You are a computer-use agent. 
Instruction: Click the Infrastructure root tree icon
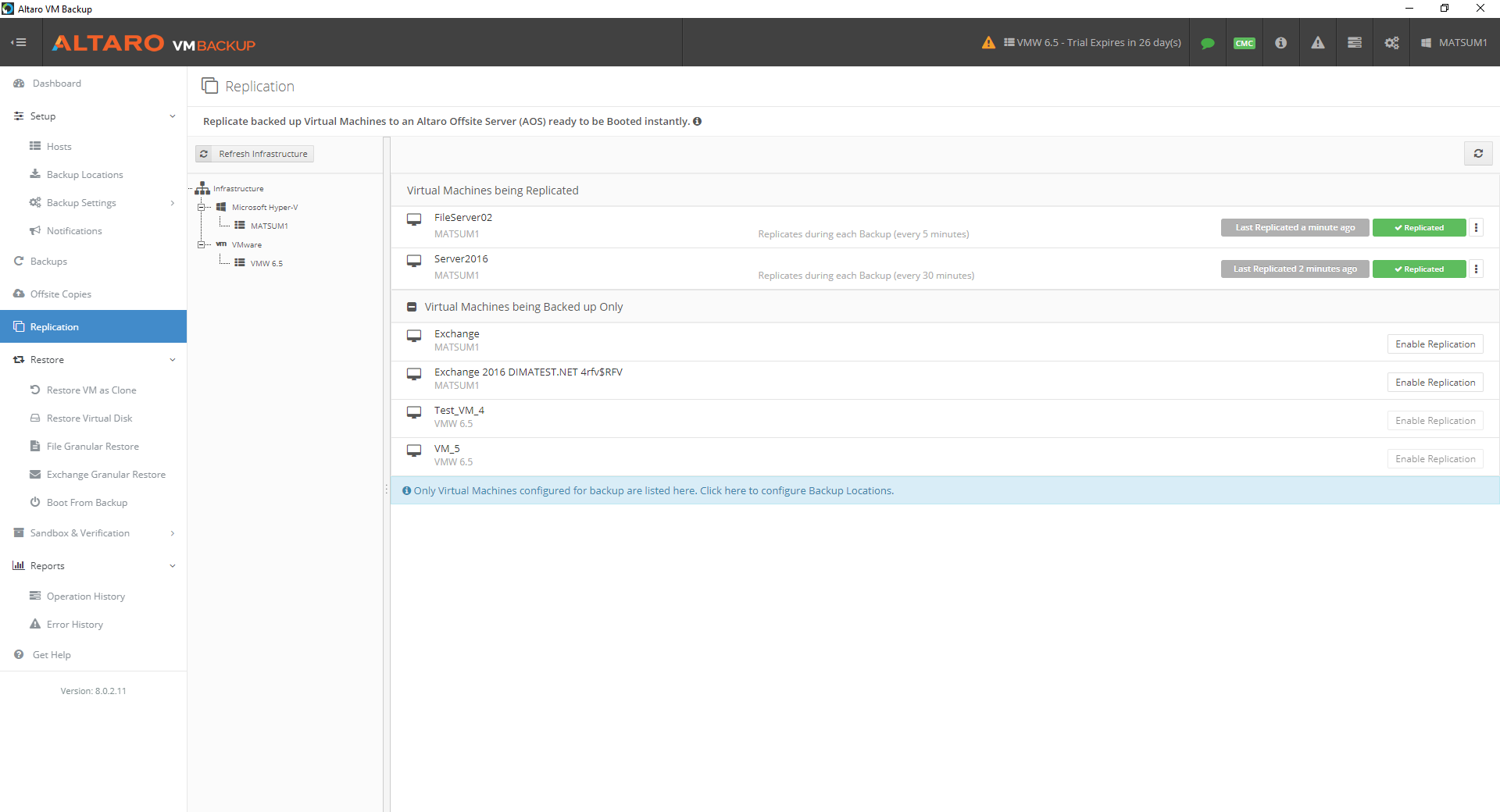pos(202,188)
